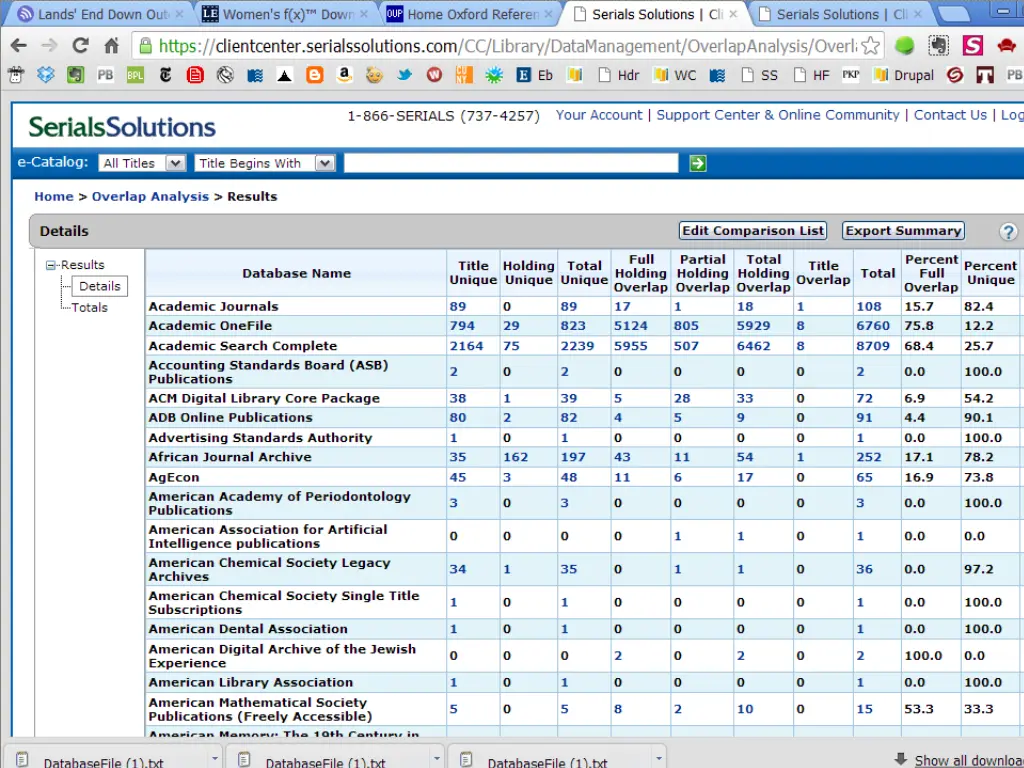Open the help question mark icon
1024x768 pixels.
(1008, 231)
